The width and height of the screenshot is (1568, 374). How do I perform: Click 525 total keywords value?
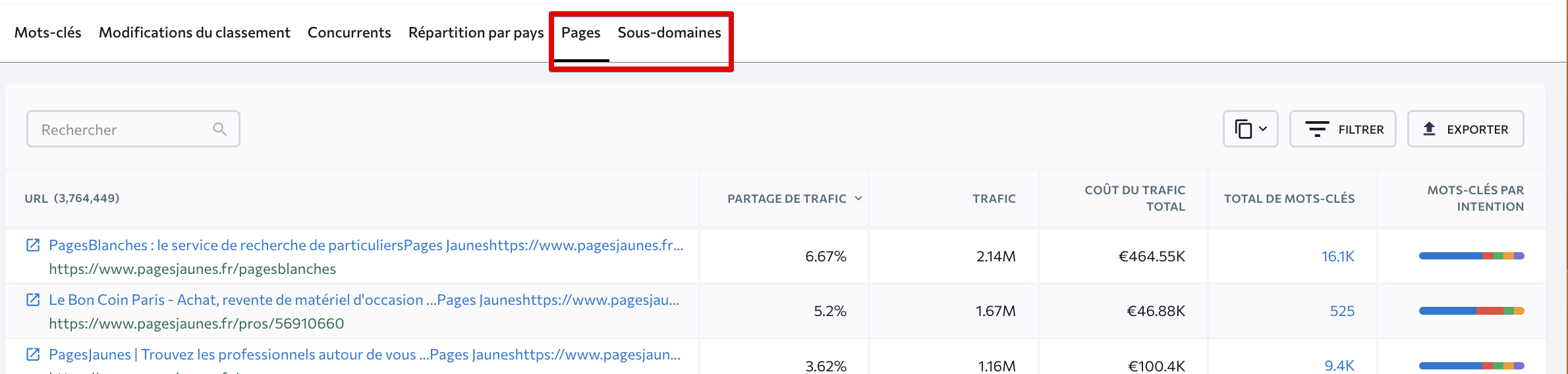[1342, 311]
